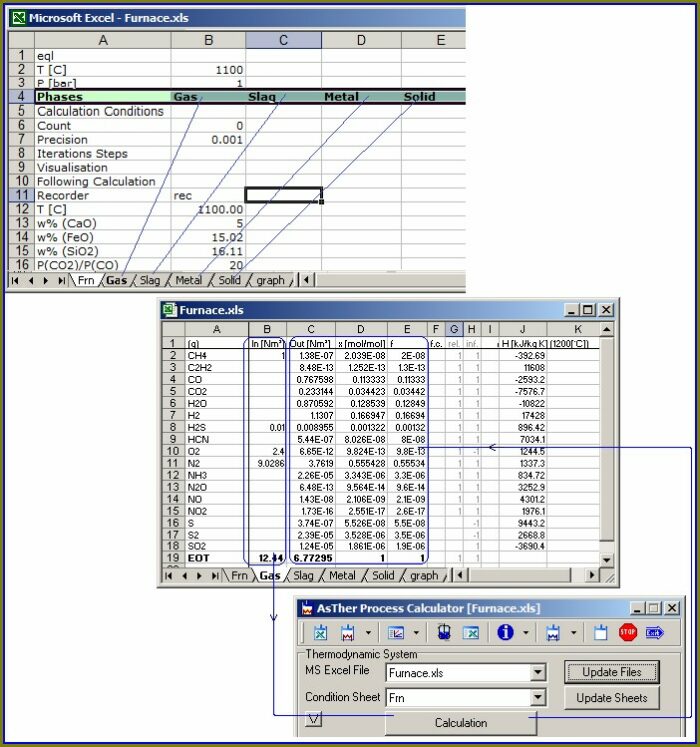This screenshot has width=700, height=747.
Task: Go to next sheet in Furnace.xls window
Action: [199, 575]
